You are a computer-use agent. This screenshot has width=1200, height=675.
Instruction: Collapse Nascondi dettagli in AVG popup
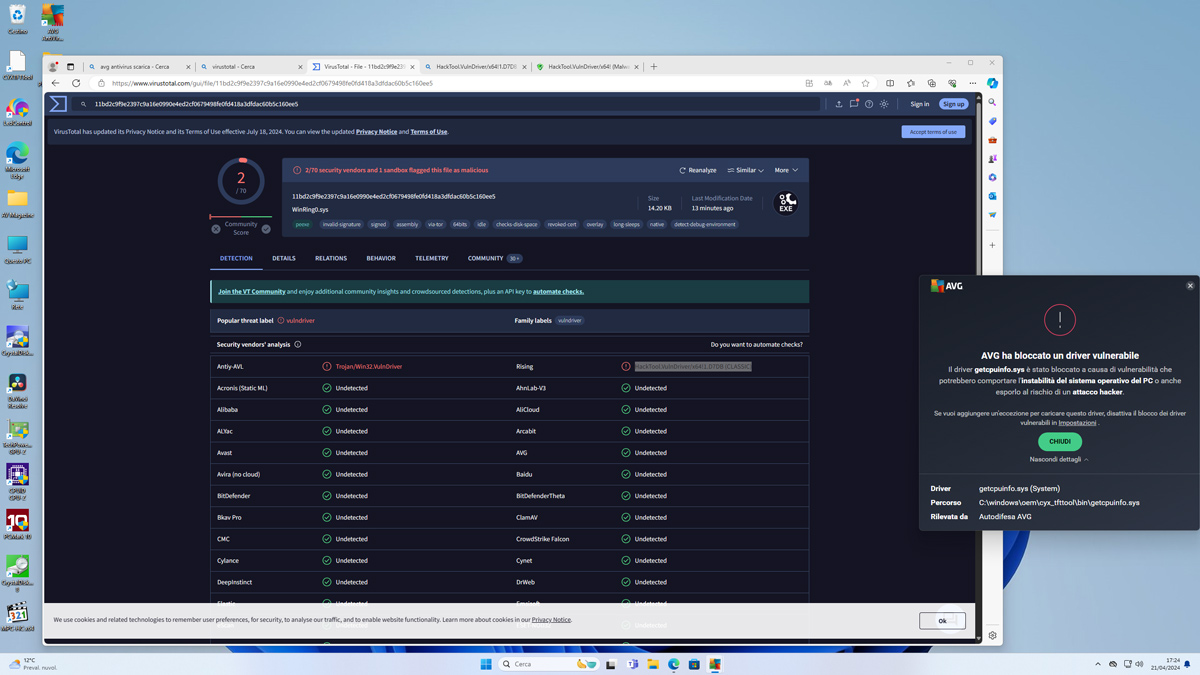1059,460
